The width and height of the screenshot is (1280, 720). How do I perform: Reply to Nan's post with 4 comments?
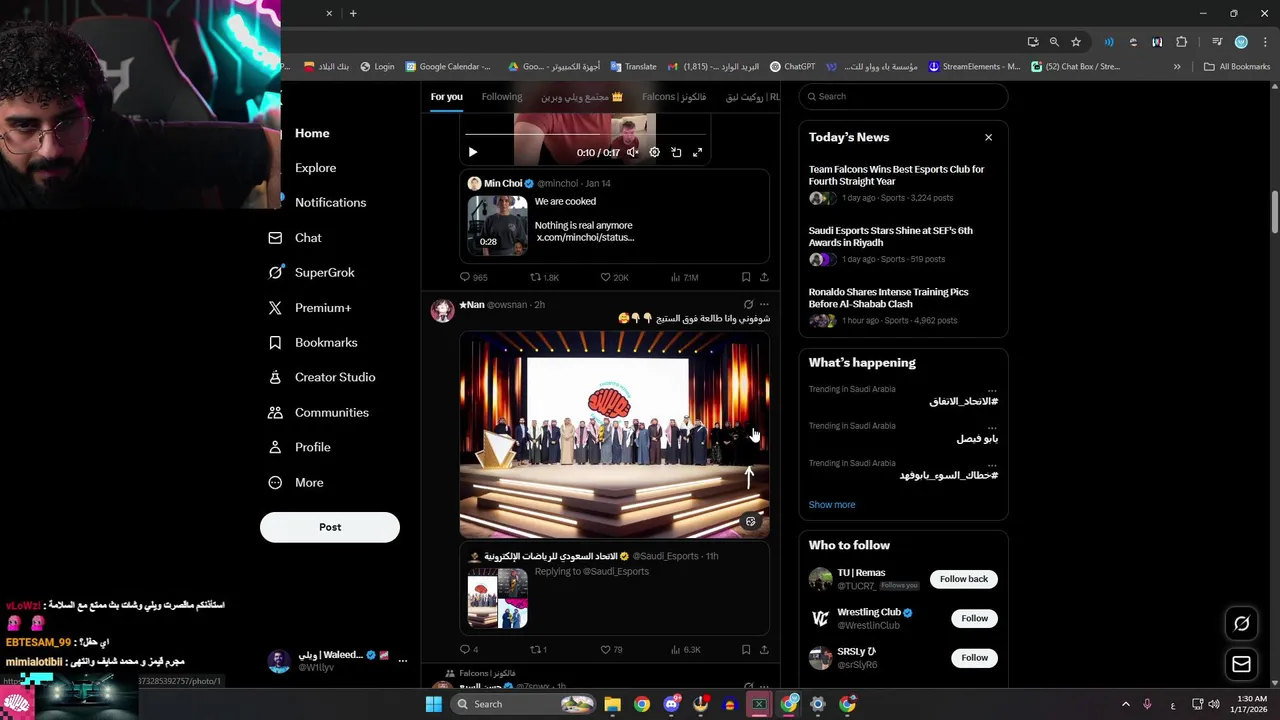468,649
